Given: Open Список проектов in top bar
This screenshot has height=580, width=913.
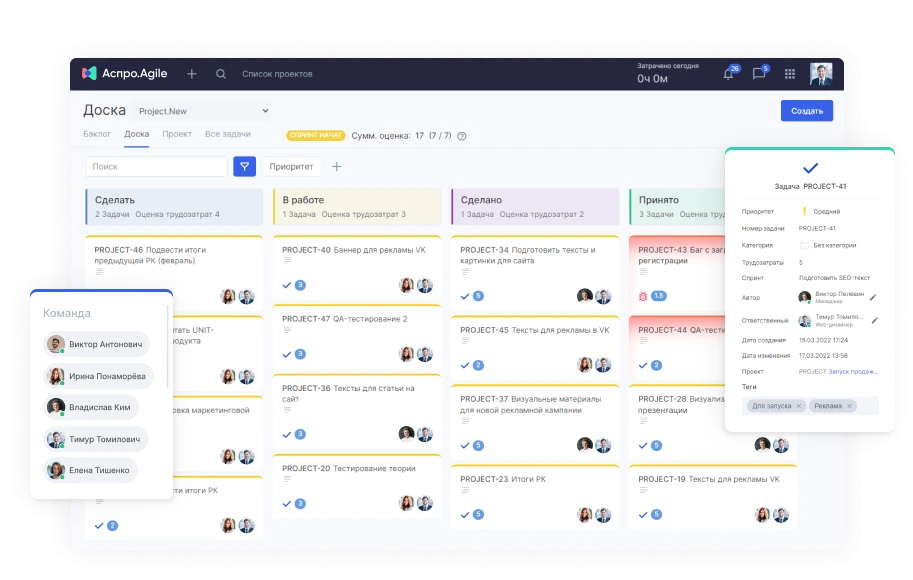Looking at the screenshot, I should pyautogui.click(x=277, y=74).
